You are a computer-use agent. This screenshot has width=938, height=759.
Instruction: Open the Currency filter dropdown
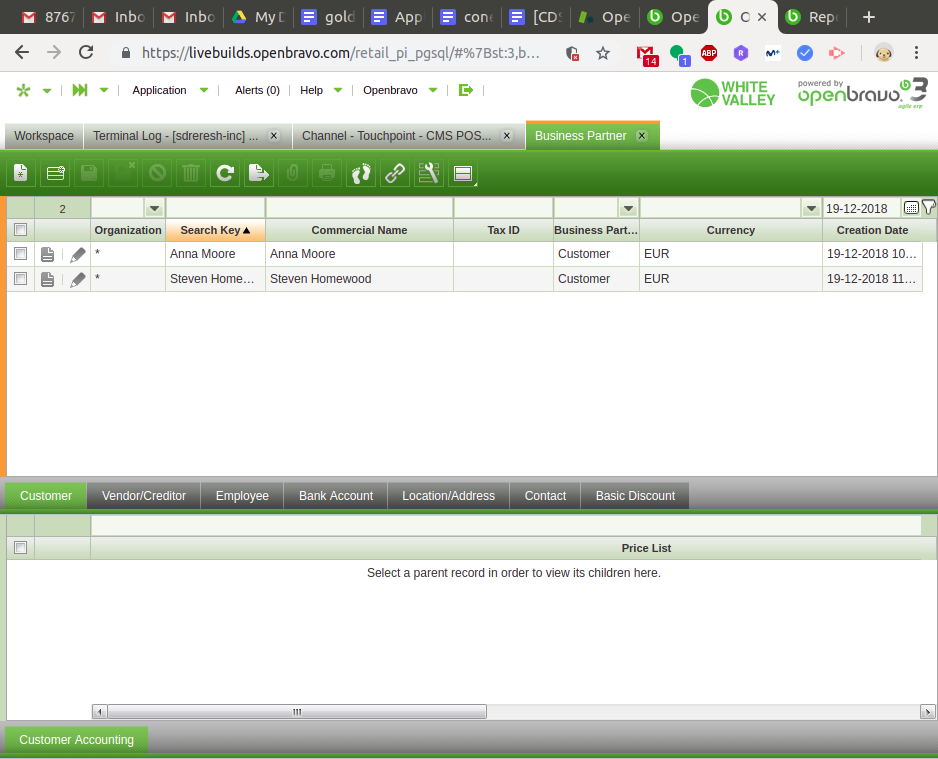[x=810, y=208]
